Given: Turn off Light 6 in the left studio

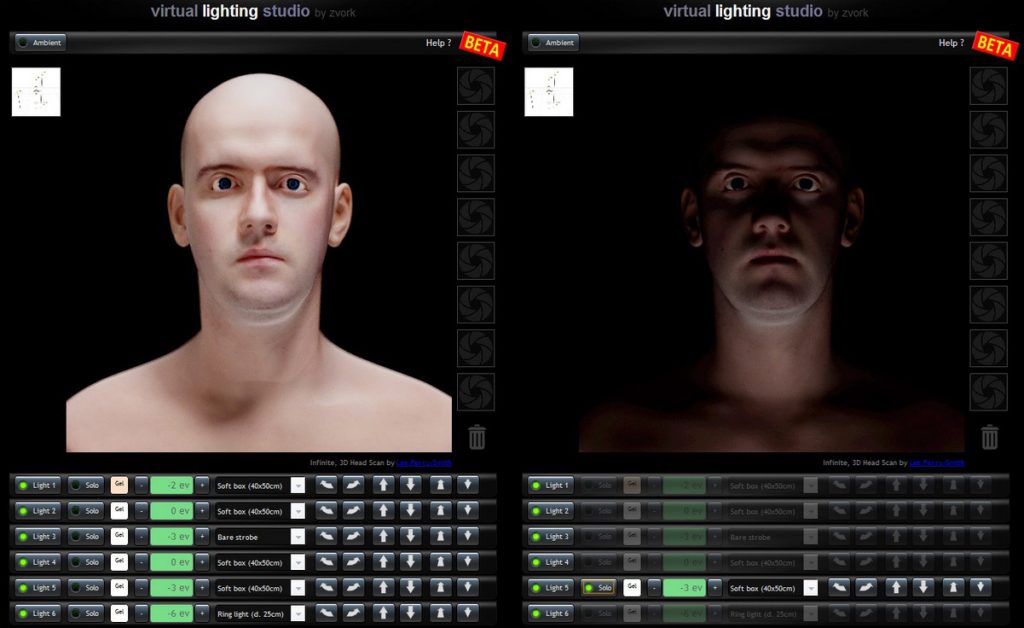Looking at the screenshot, I should 37,613.
